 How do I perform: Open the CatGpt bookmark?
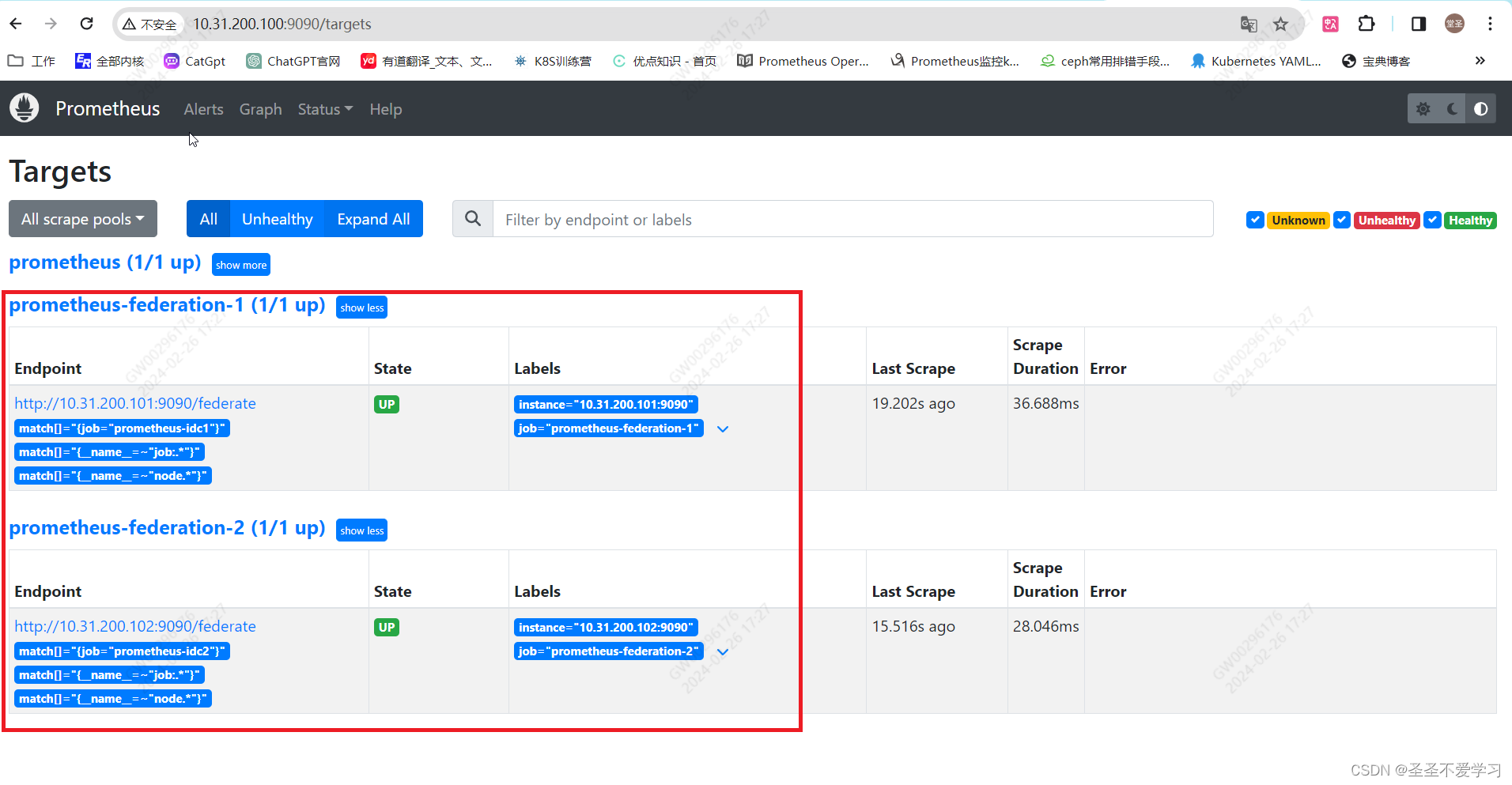[195, 61]
